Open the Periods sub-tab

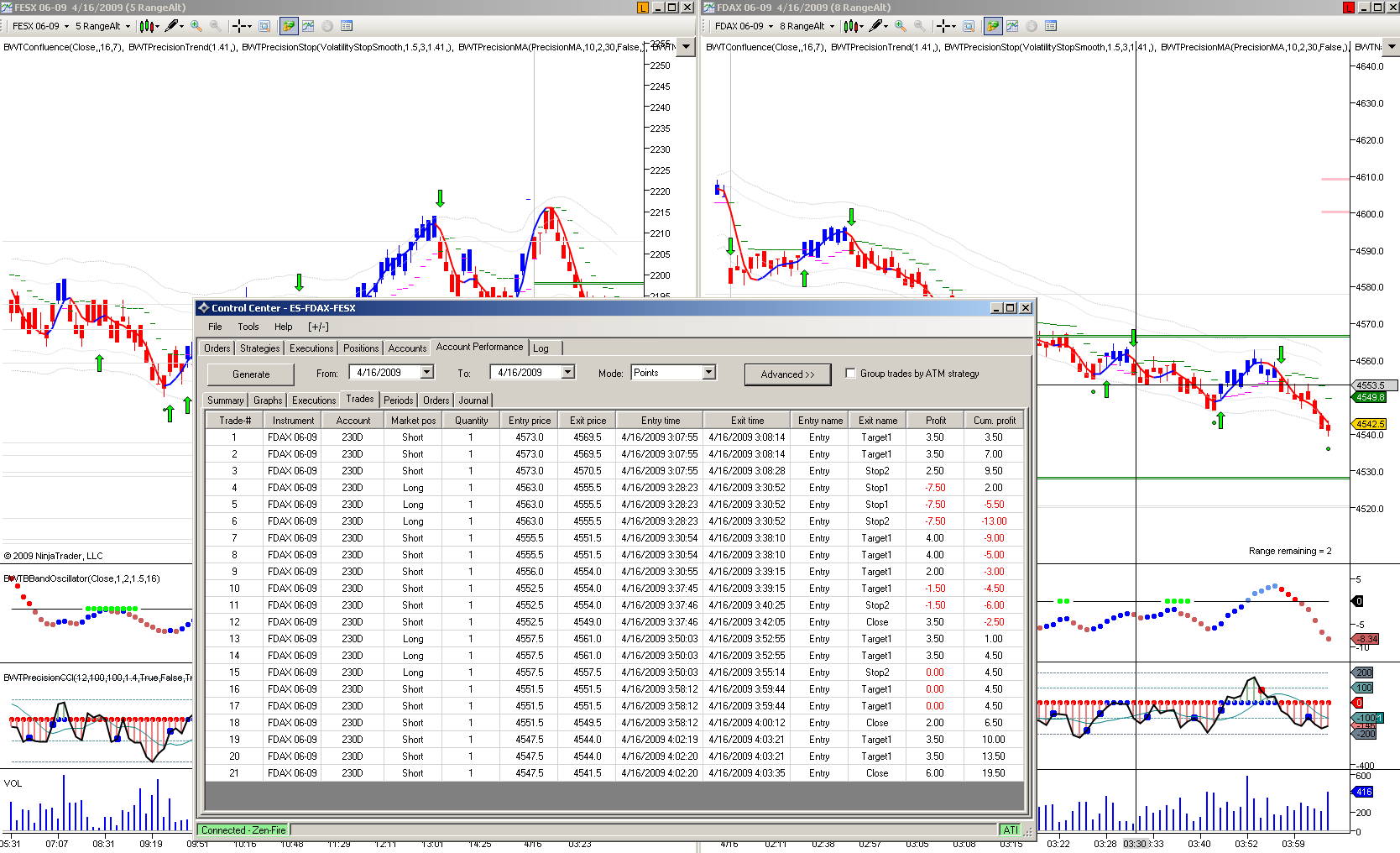[x=399, y=400]
